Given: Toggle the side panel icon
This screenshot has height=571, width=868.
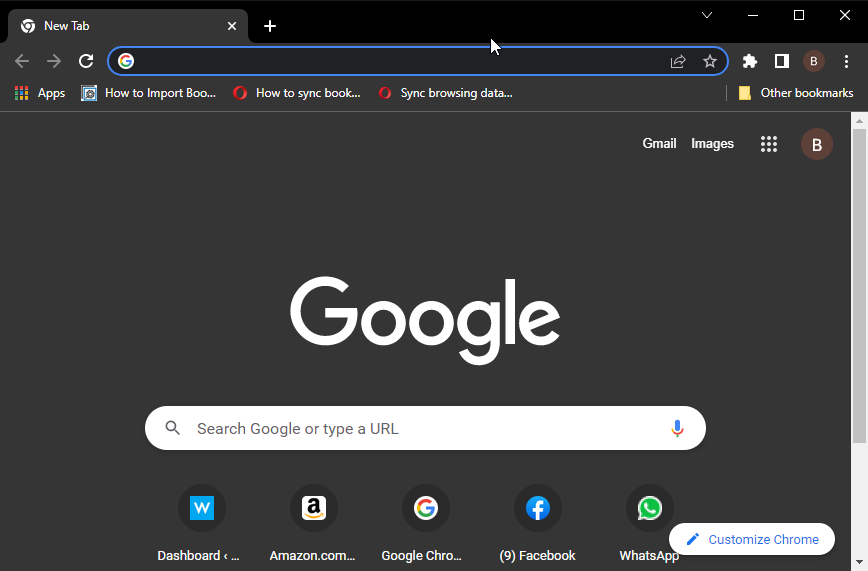Looking at the screenshot, I should [x=782, y=61].
